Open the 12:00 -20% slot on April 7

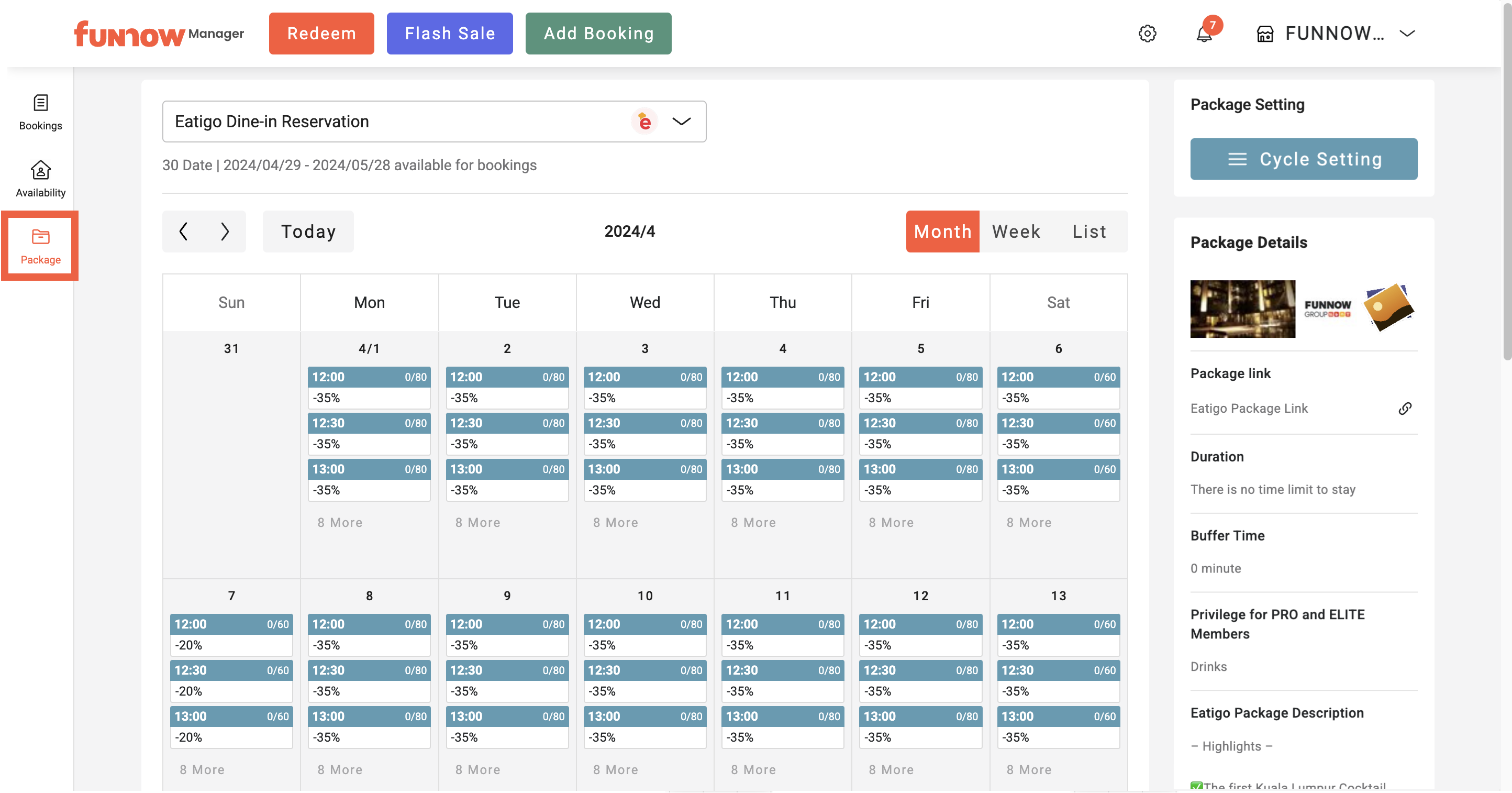231,635
